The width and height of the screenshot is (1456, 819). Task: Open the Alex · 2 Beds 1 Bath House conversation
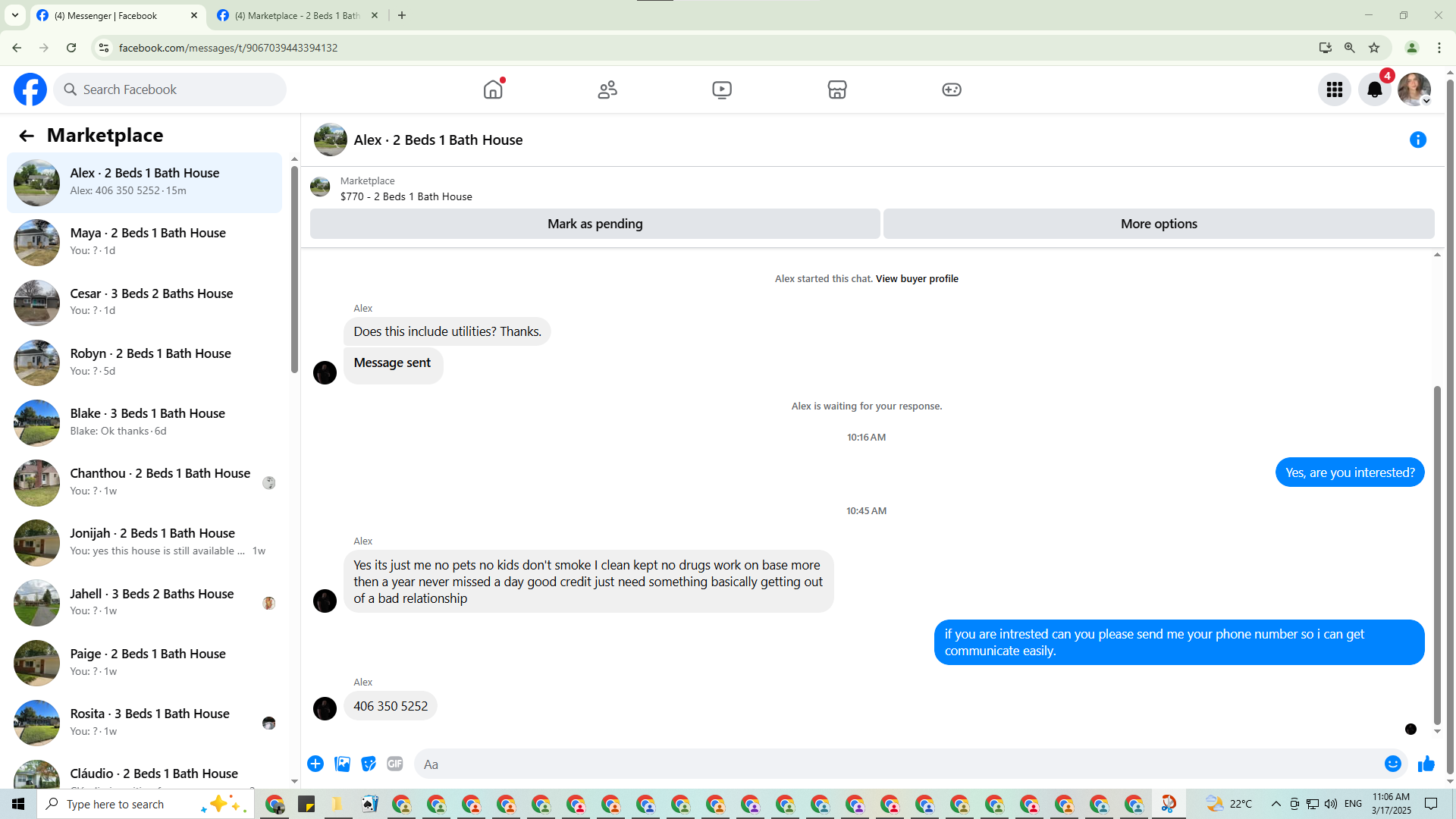pos(144,183)
